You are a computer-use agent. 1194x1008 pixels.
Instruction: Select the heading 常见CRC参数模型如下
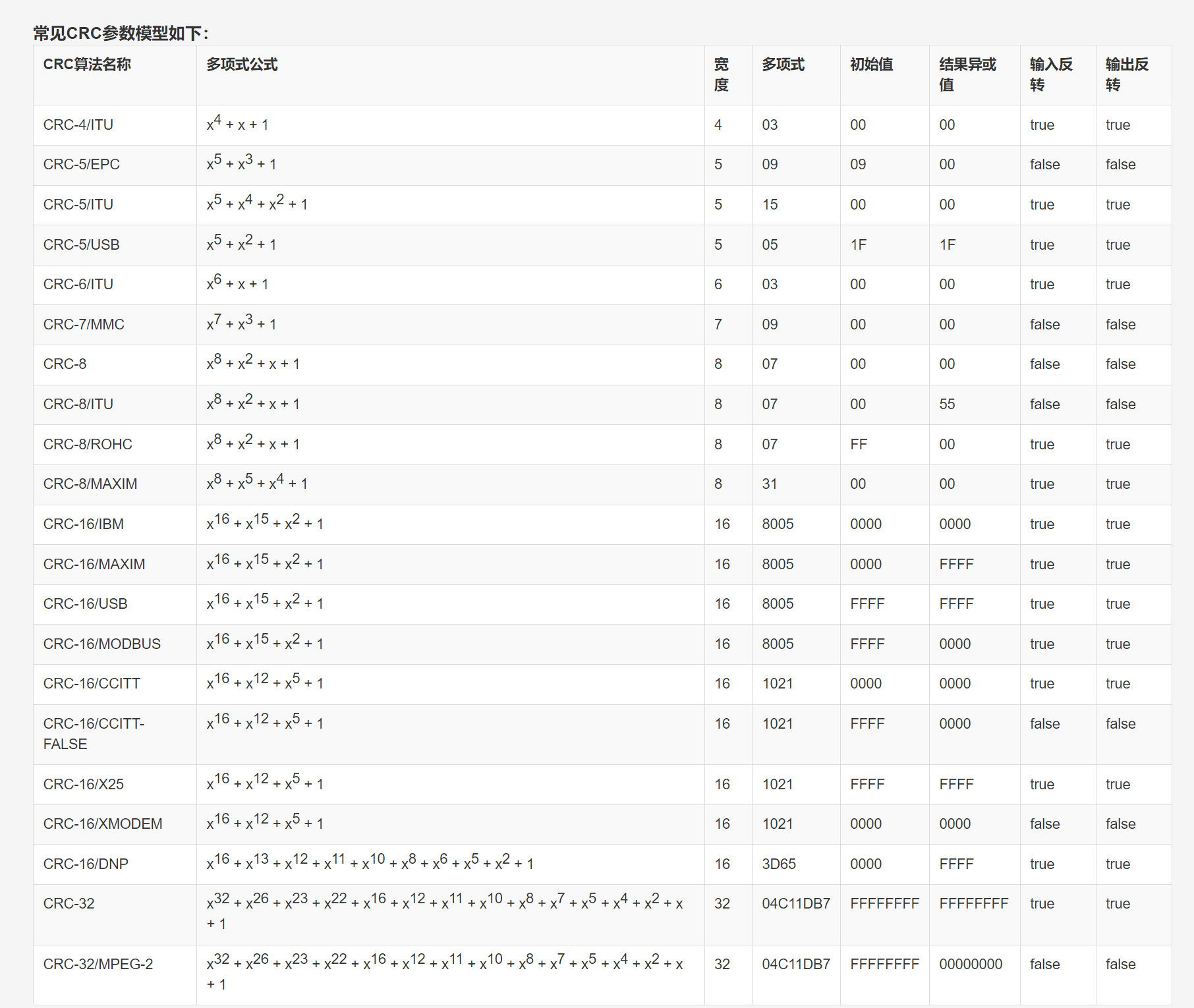(x=121, y=33)
